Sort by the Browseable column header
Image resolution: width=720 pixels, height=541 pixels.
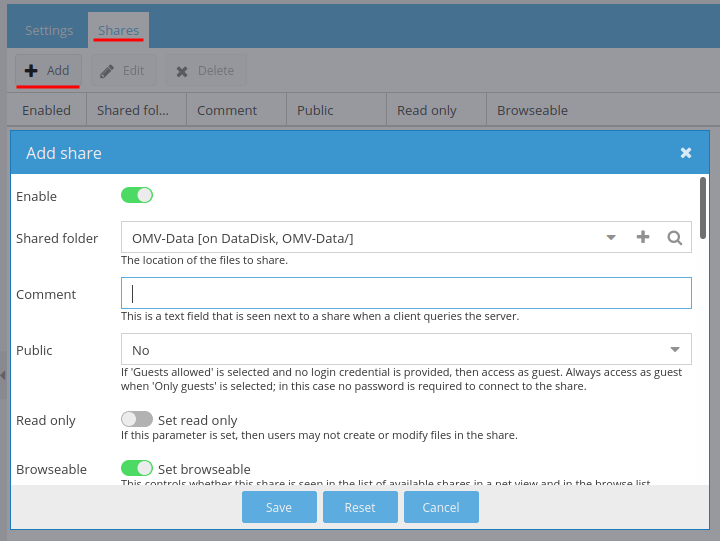(533, 110)
